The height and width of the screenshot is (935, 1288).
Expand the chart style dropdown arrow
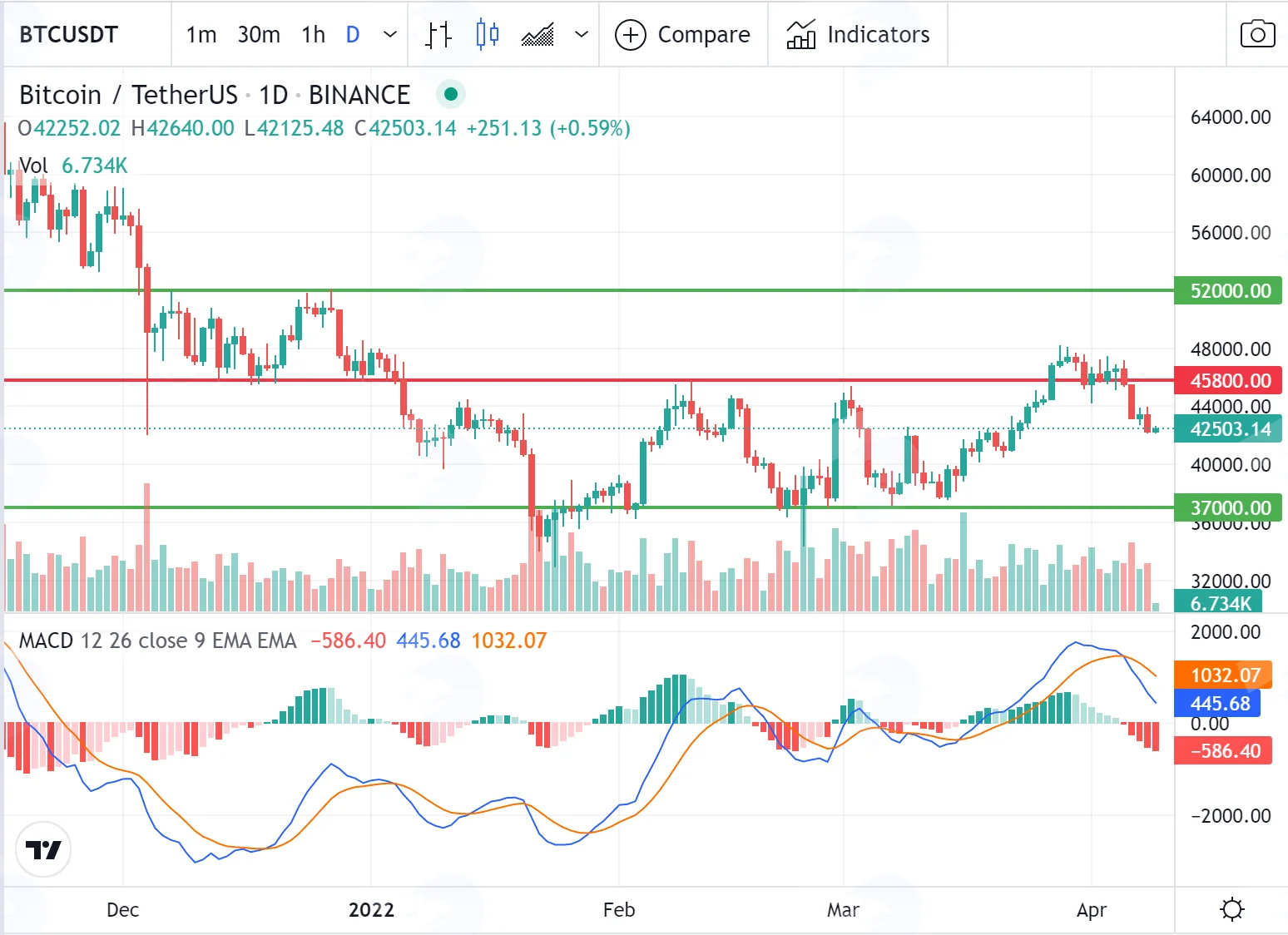click(x=582, y=35)
